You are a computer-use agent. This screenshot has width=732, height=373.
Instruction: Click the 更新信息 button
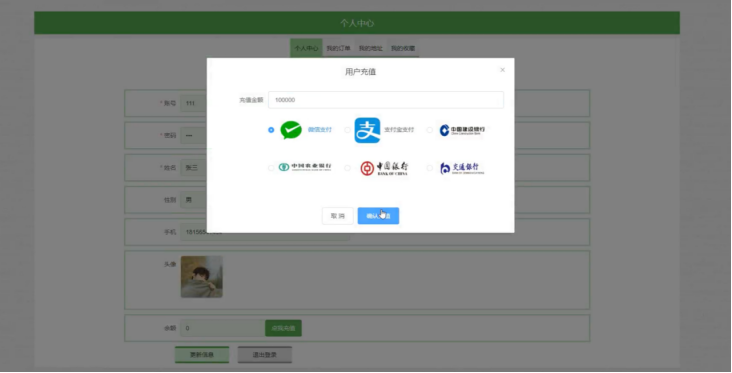[202, 355]
